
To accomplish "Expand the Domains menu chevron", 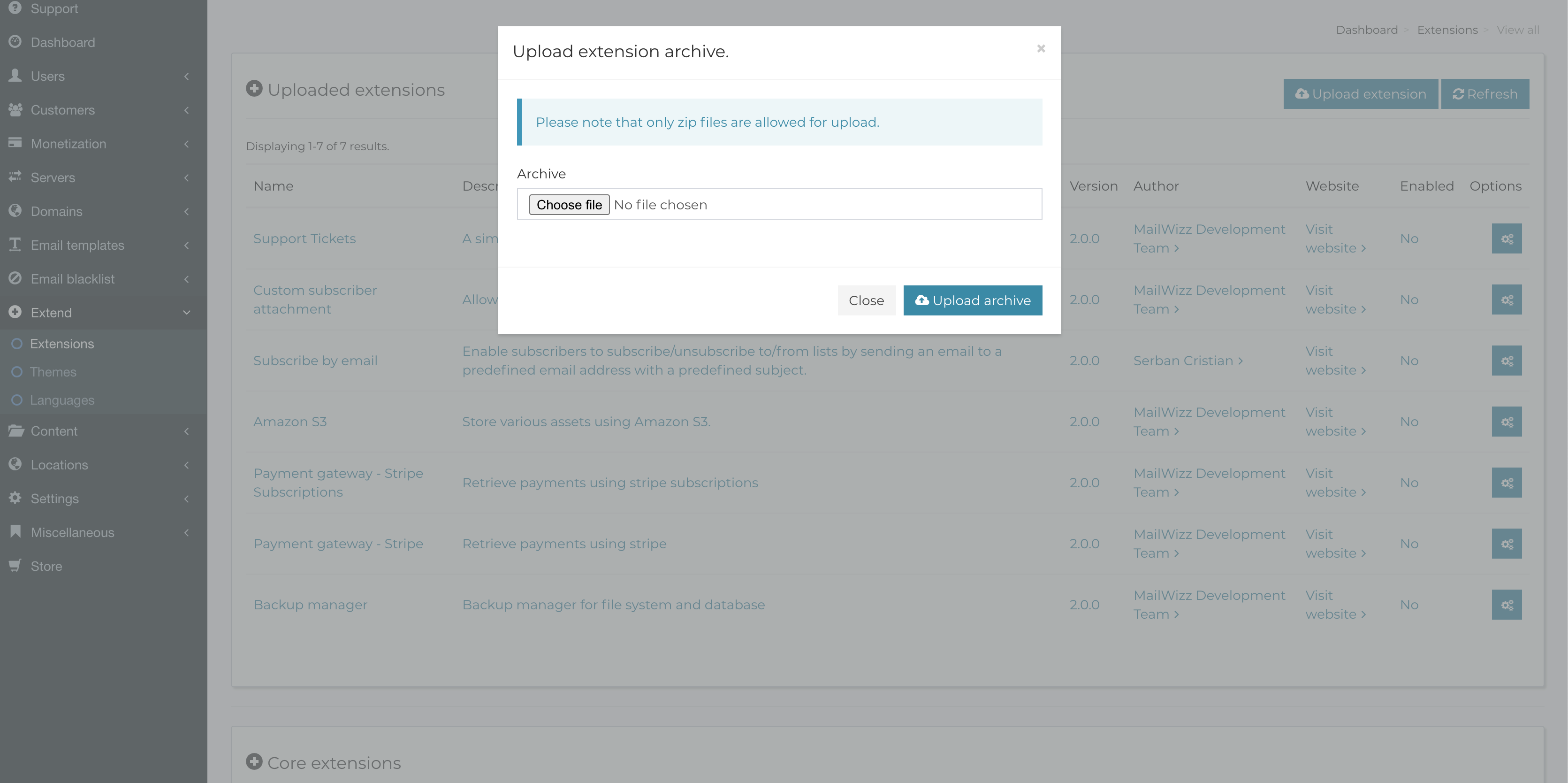I will coord(186,211).
